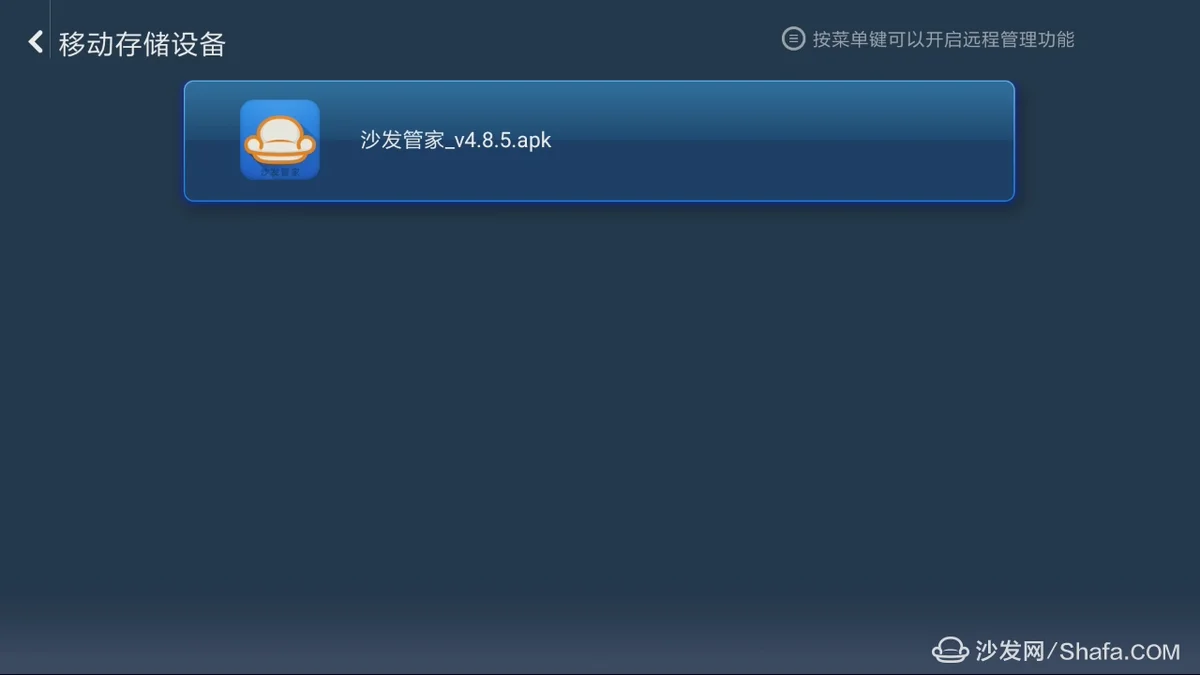The image size is (1200, 675).
Task: Click the empty right side of the apk row
Action: pos(800,141)
